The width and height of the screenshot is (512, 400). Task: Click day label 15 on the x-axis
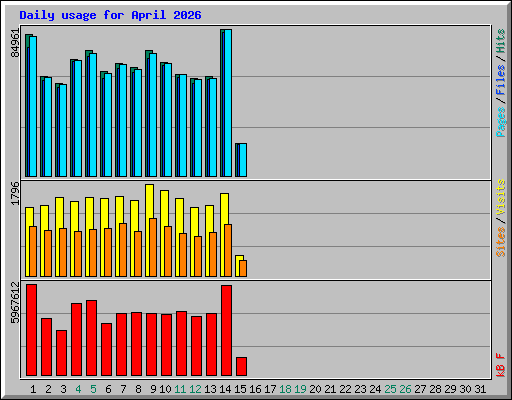click(x=240, y=389)
